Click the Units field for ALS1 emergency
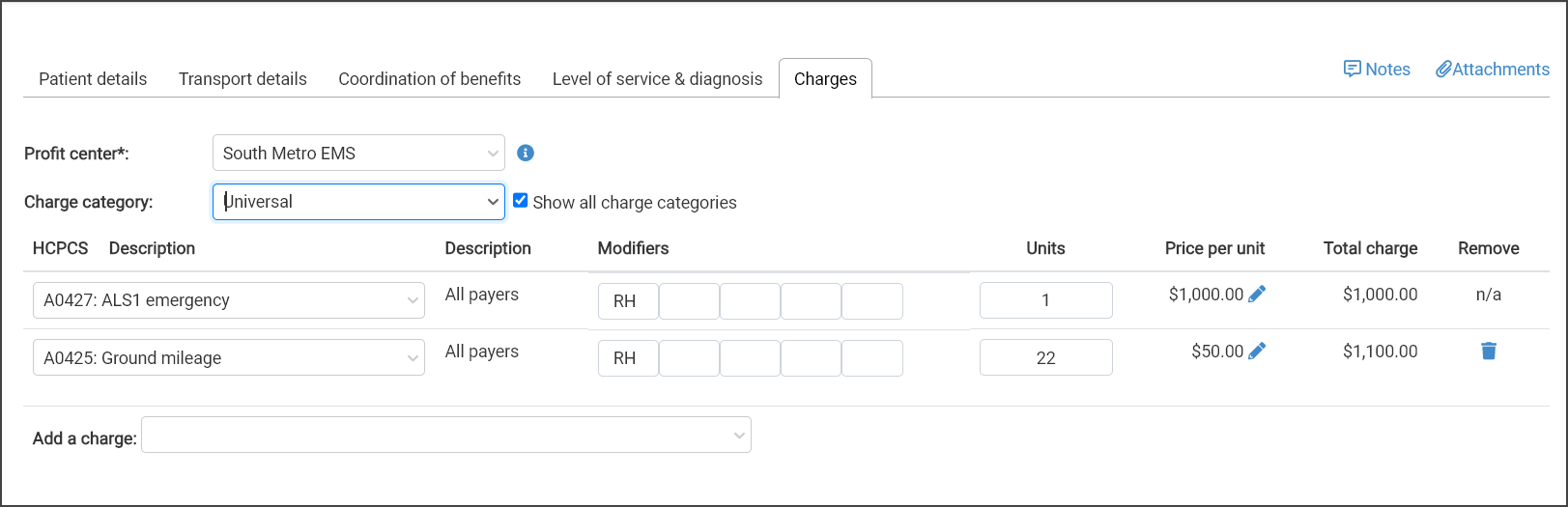The width and height of the screenshot is (1568, 507). [1046, 300]
